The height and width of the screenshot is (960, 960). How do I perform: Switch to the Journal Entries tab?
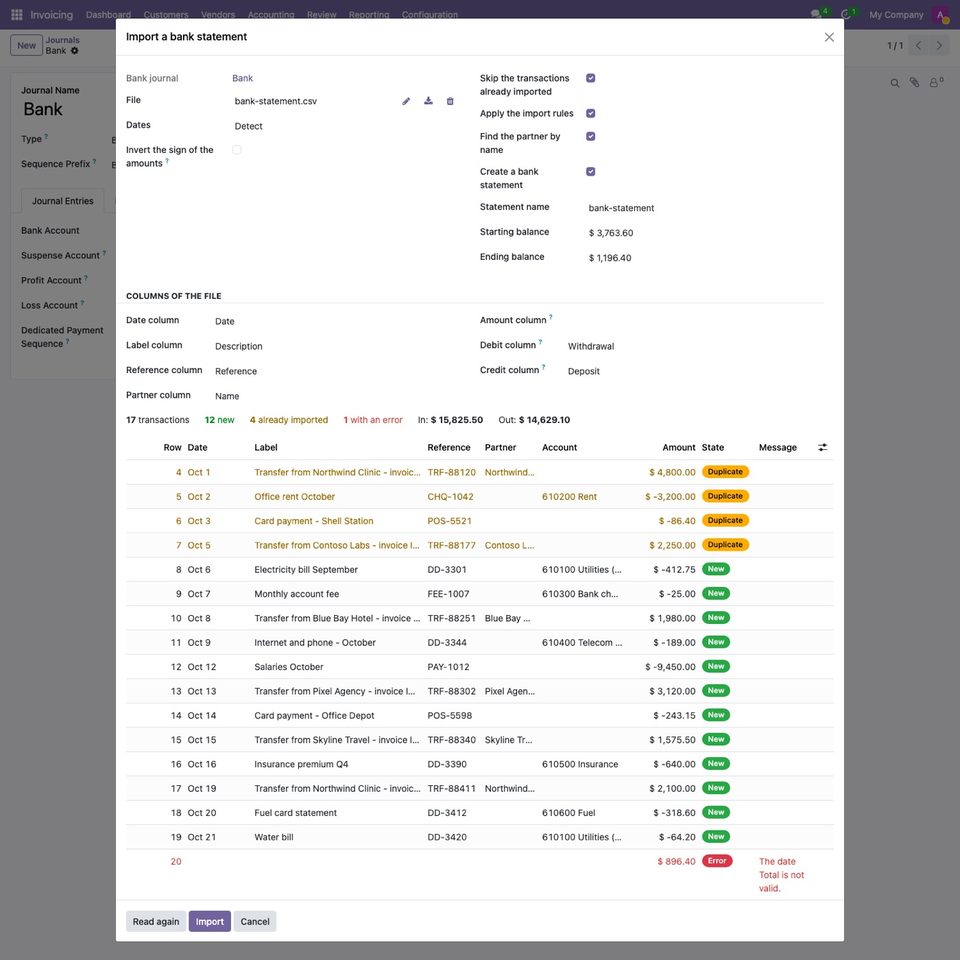[62, 201]
